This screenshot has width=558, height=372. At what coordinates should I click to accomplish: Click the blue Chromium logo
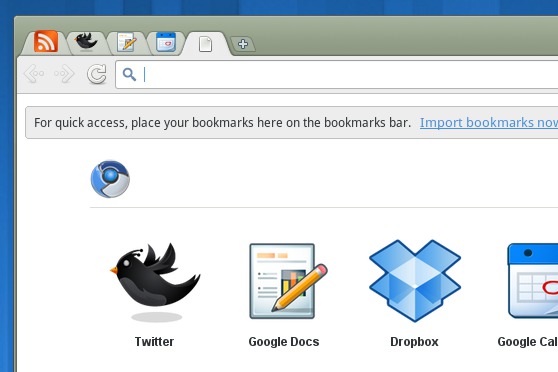pos(110,179)
